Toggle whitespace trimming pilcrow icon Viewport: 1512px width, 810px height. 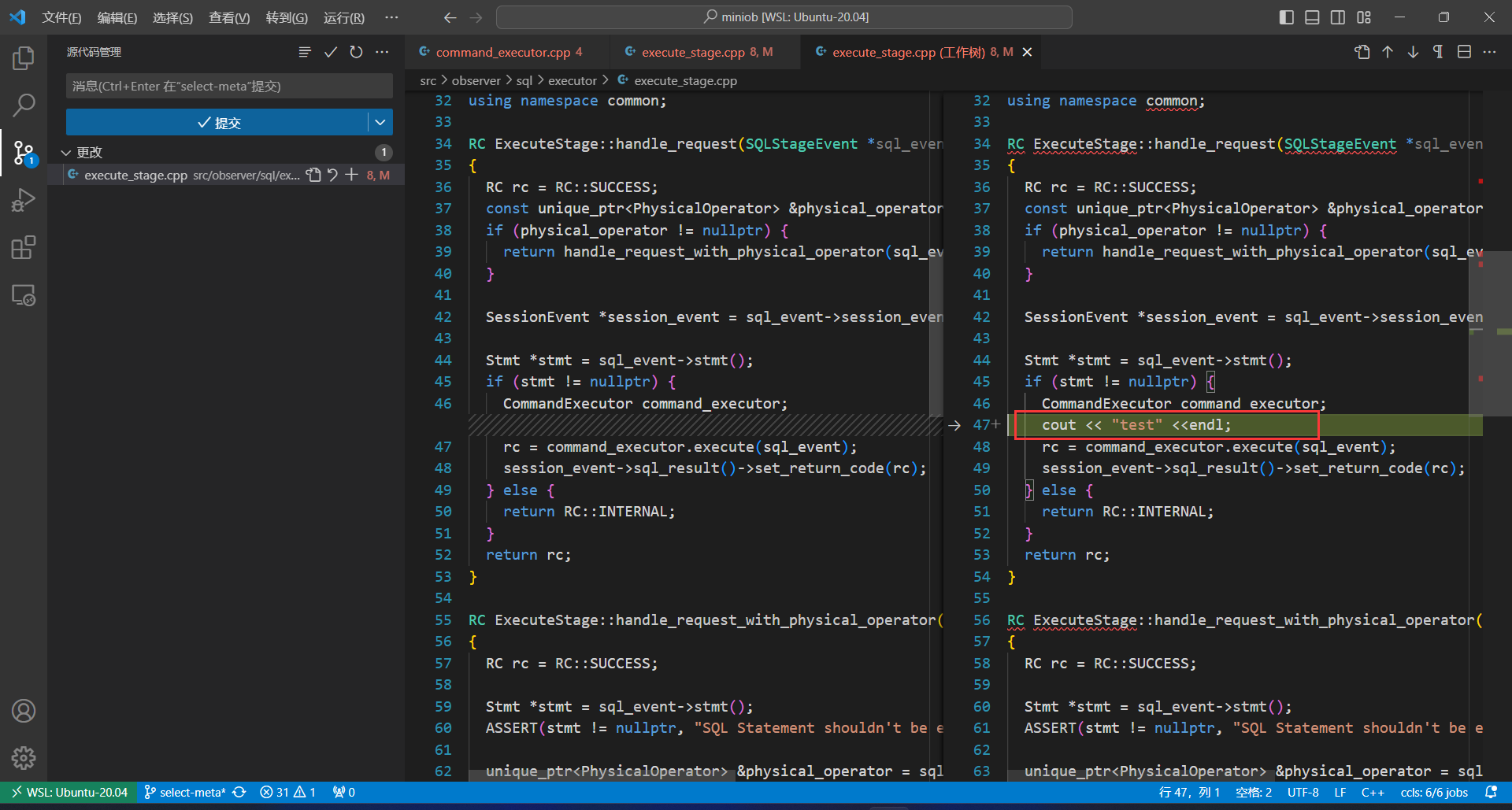coord(1438,52)
